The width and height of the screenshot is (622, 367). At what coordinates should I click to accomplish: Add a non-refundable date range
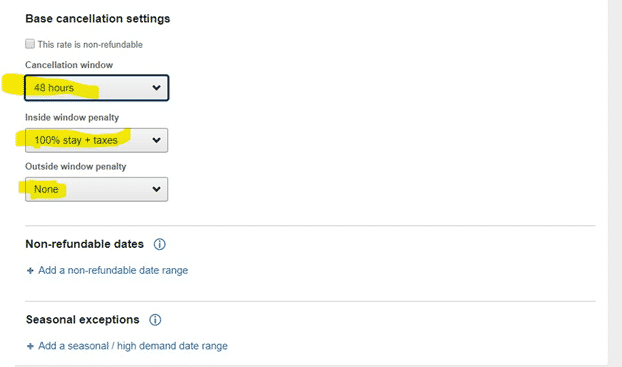113,270
